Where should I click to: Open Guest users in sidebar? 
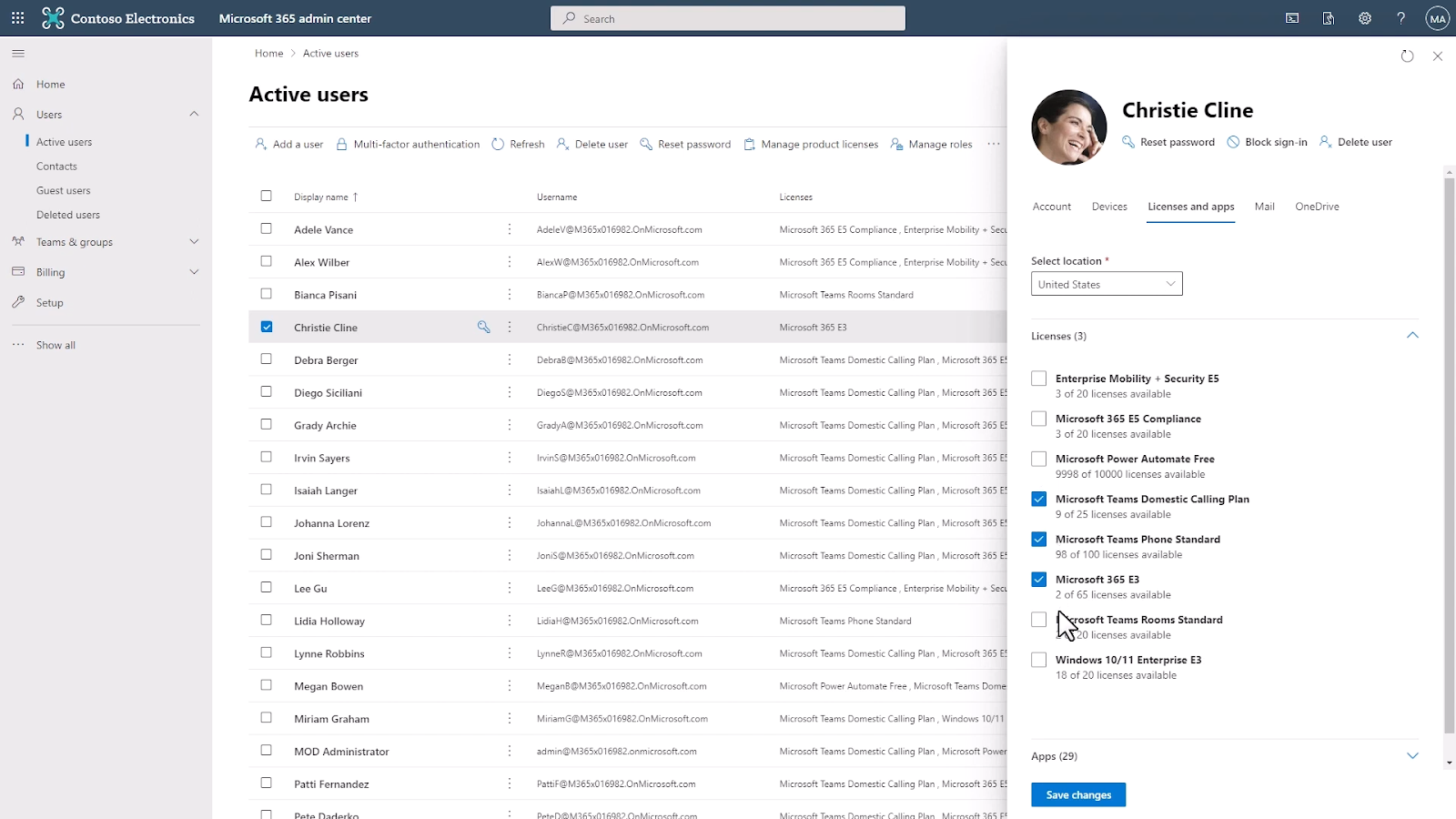pyautogui.click(x=63, y=190)
